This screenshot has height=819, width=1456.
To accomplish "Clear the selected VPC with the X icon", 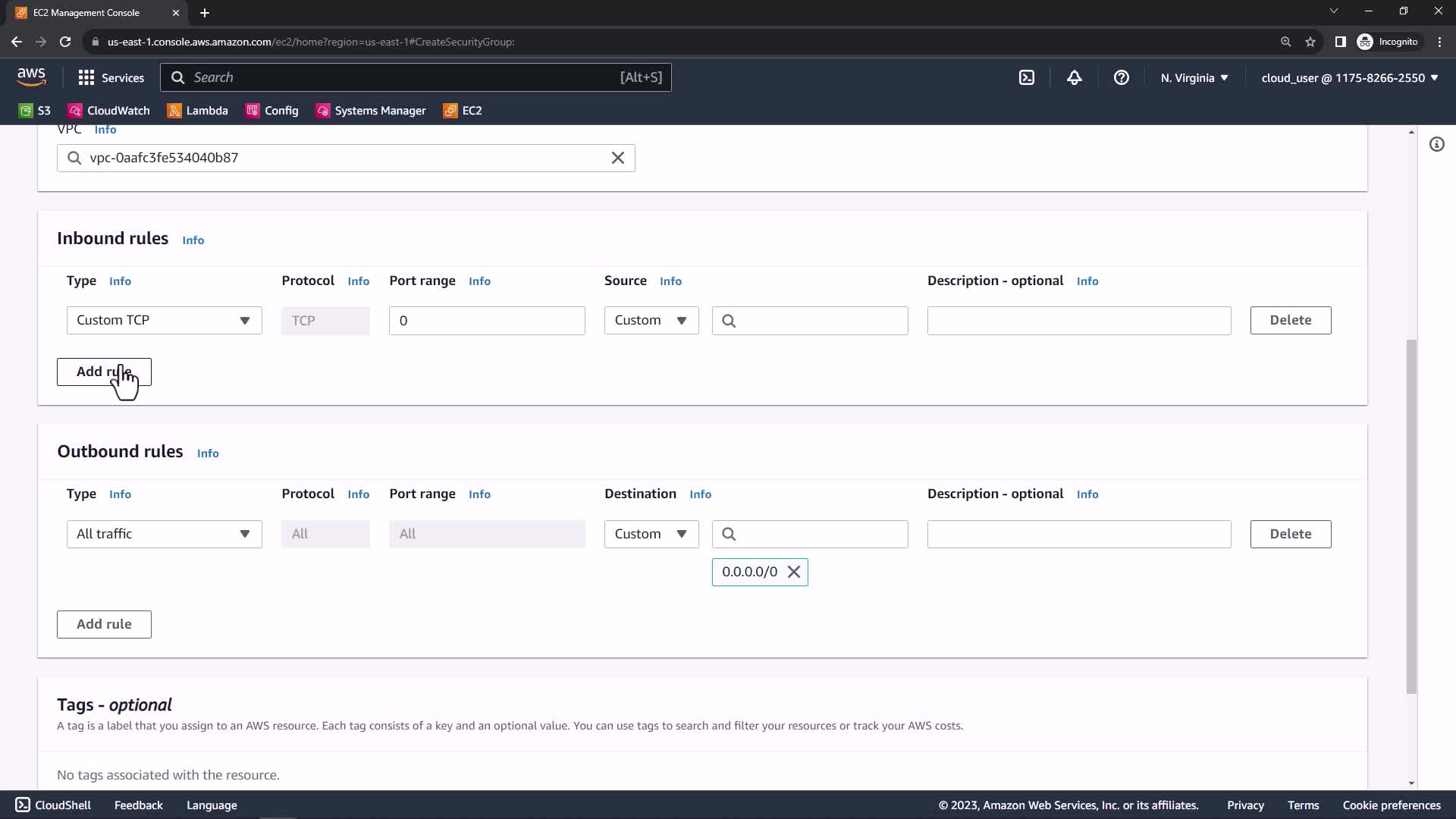I will point(617,158).
